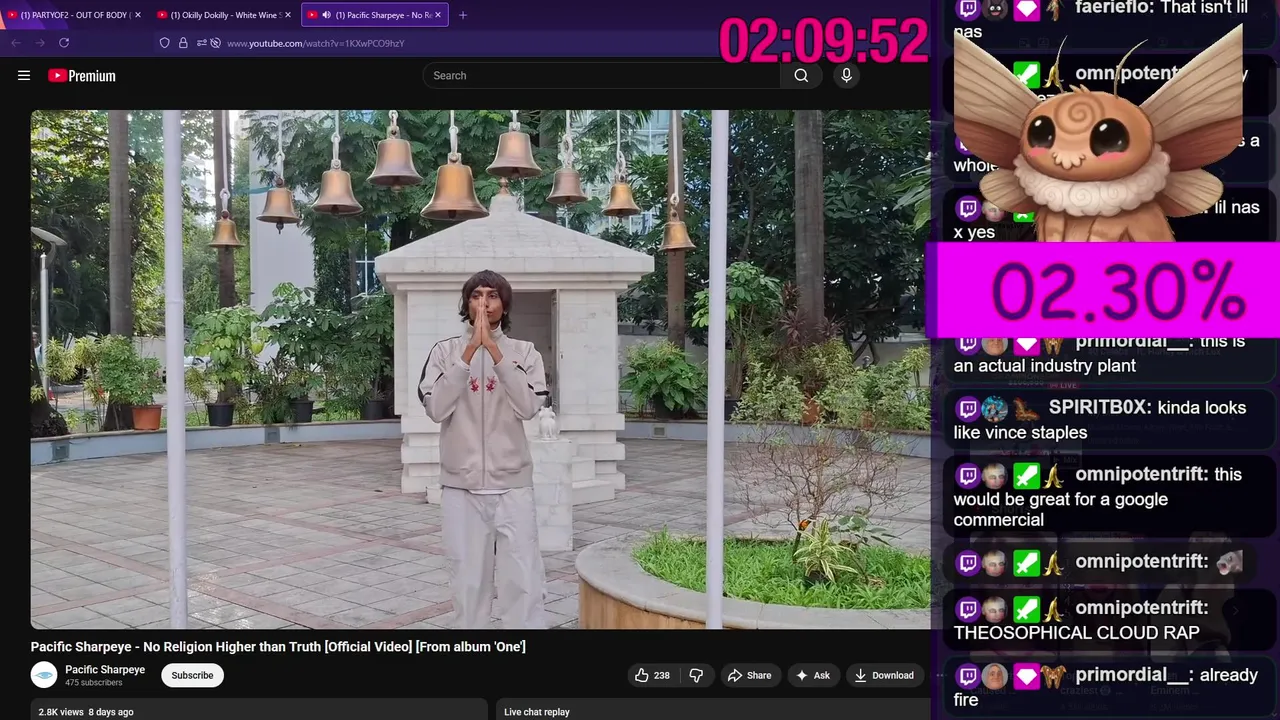
Task: Click the video player to pause
Action: tap(480, 369)
